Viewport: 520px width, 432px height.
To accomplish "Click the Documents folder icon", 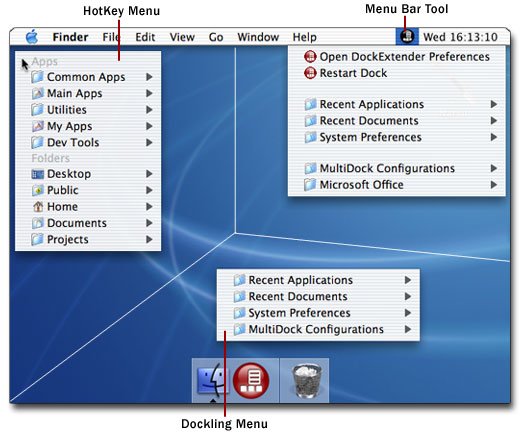I will coord(37,223).
